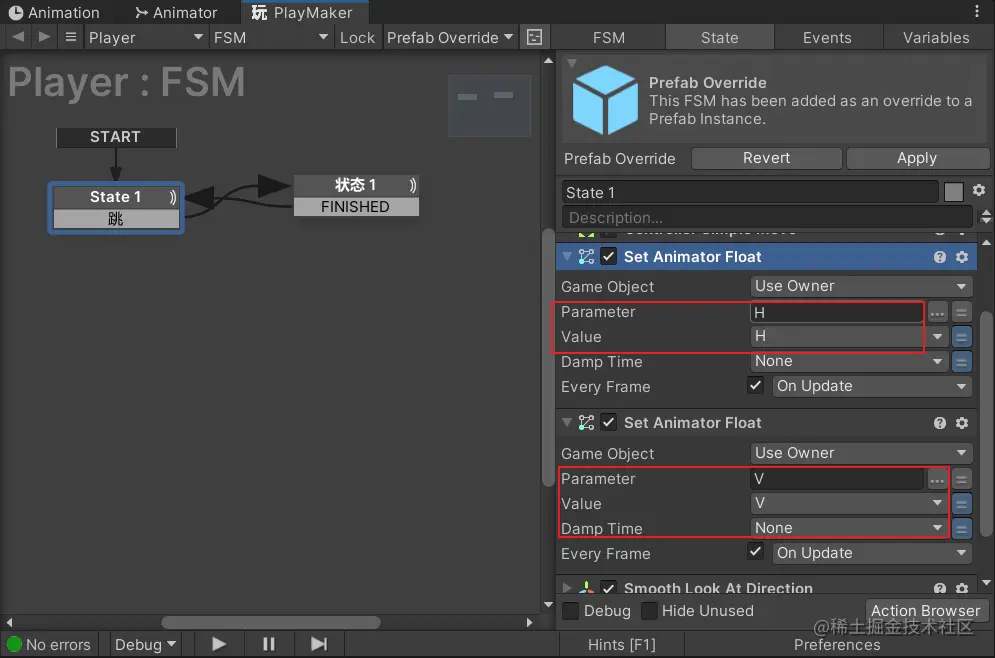Open the bottom Debug dropdown menu
Viewport: 995px width, 658px height.
[145, 644]
